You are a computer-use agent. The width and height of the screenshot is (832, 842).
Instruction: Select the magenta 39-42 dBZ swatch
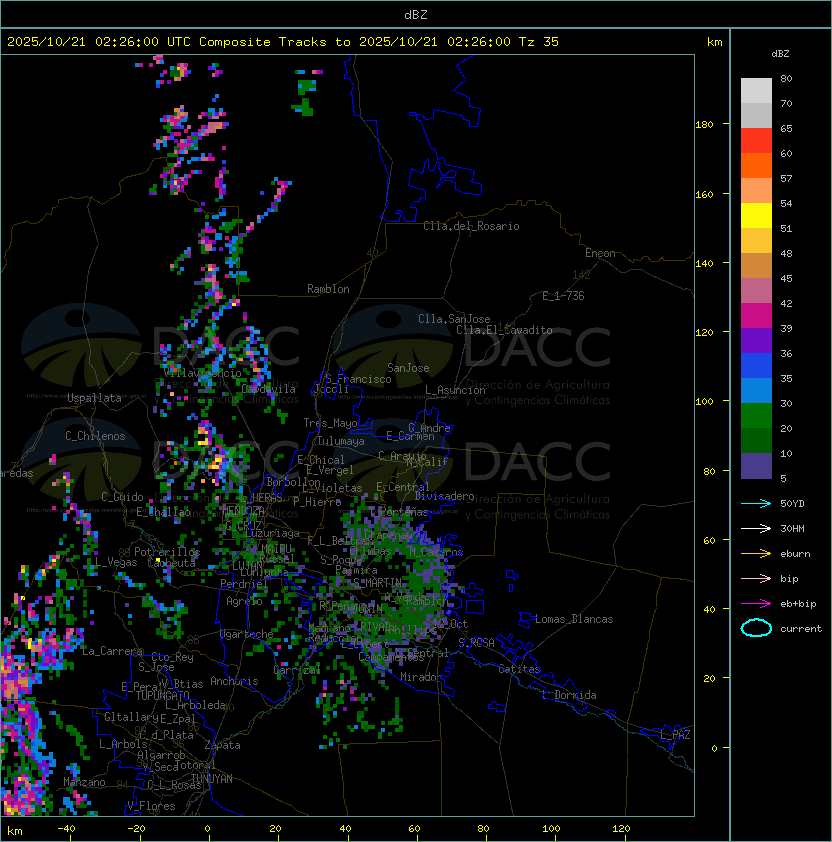(x=756, y=316)
